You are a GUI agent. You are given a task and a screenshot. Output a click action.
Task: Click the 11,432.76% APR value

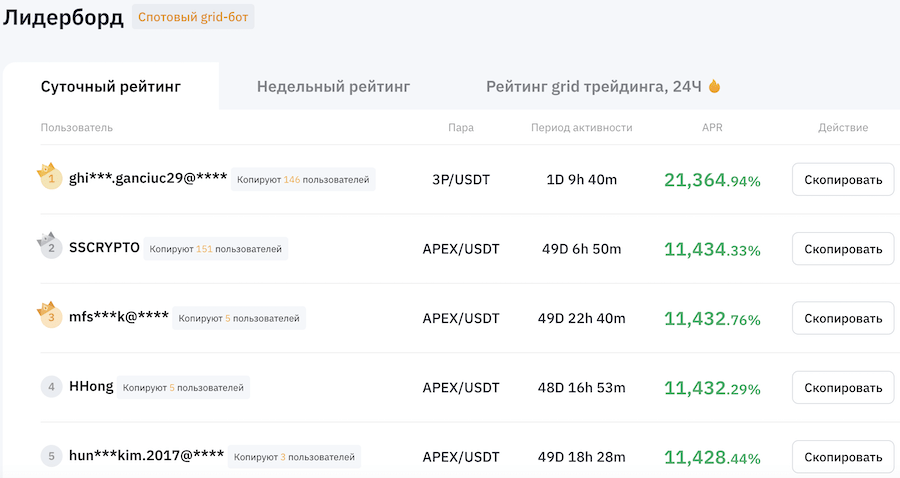click(x=712, y=319)
